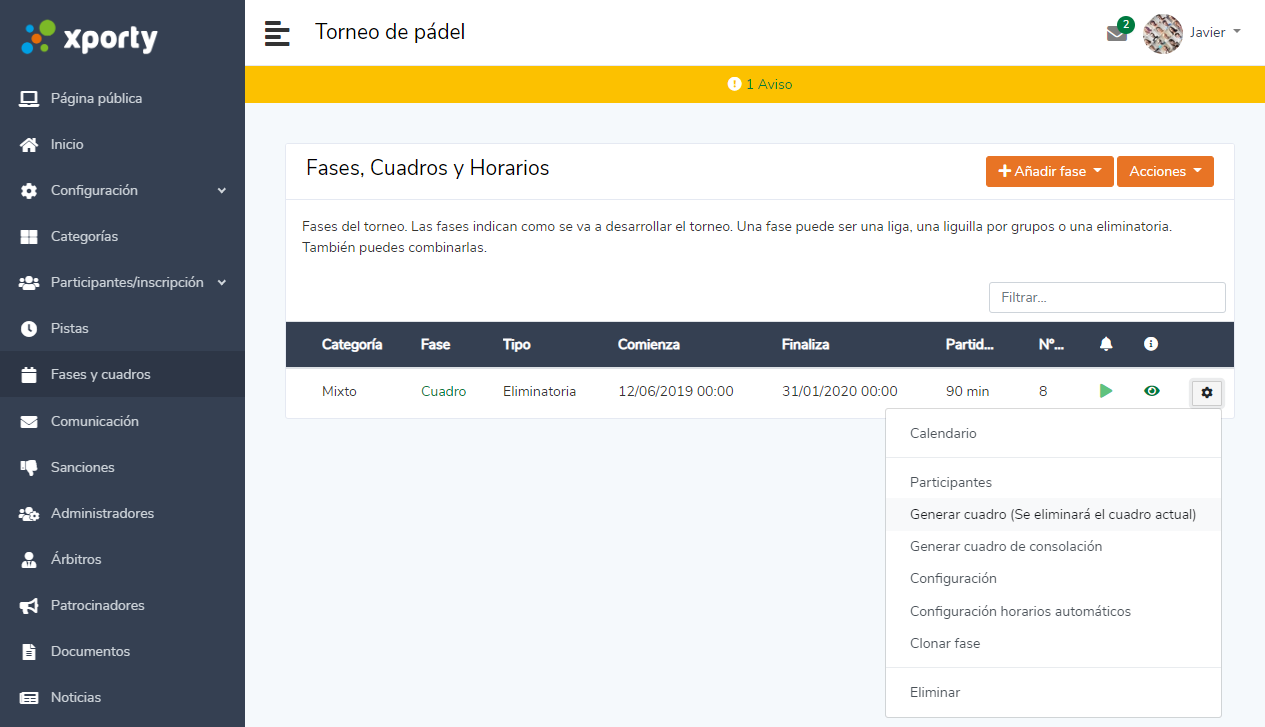
Task: Click the 1 Aviso warning banner
Action: pos(759,84)
